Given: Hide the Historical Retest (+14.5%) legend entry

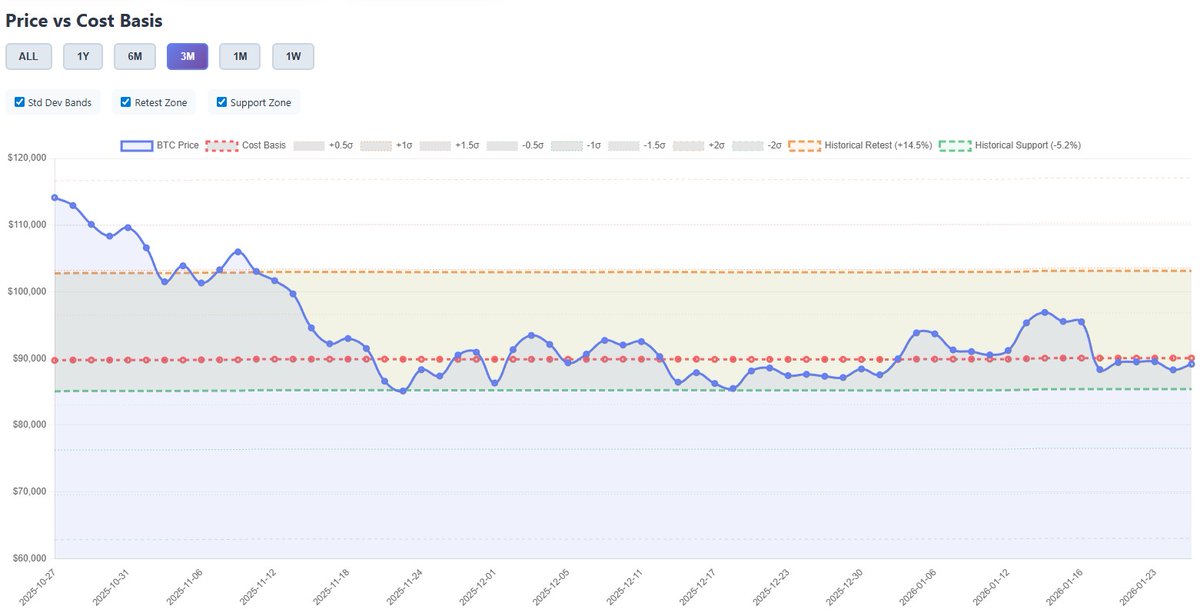Looking at the screenshot, I should (x=860, y=145).
